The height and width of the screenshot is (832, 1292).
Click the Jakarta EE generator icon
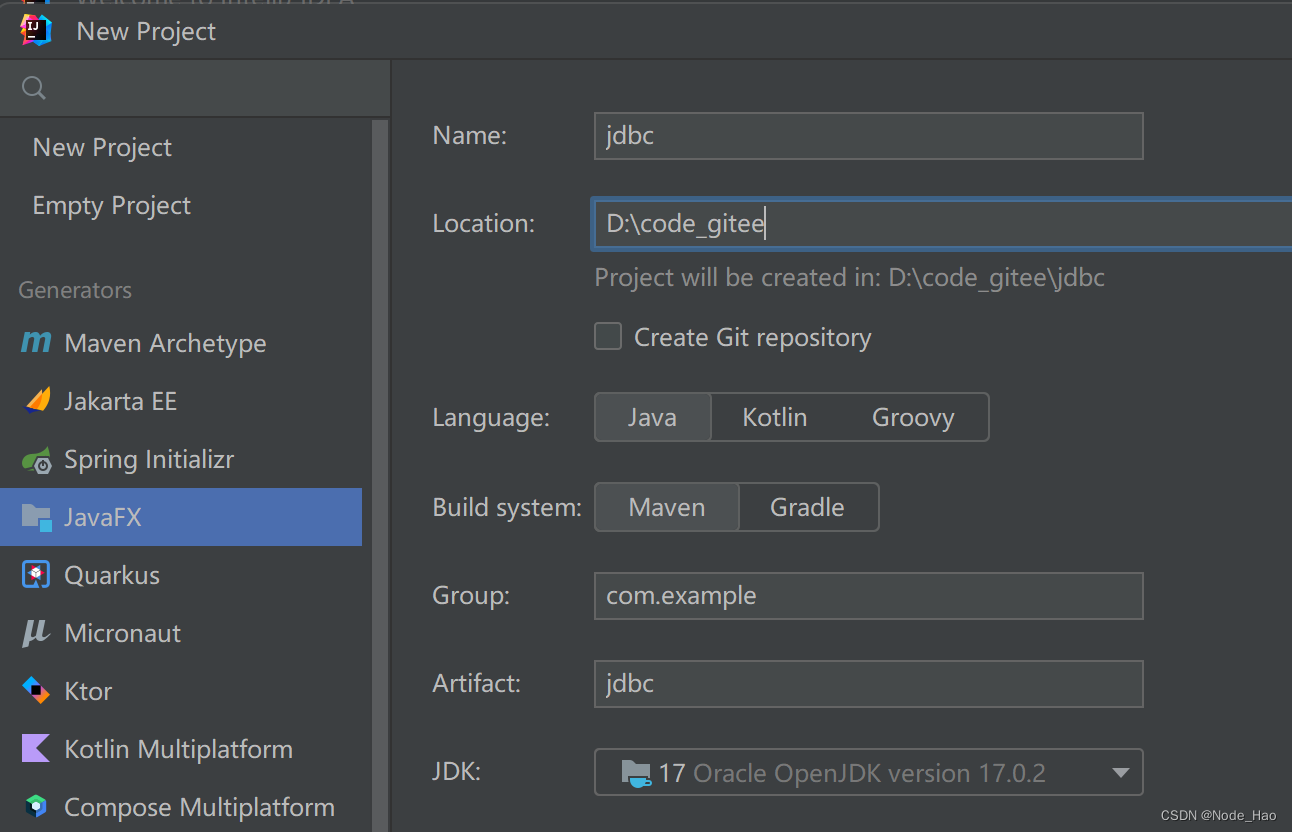tap(37, 401)
